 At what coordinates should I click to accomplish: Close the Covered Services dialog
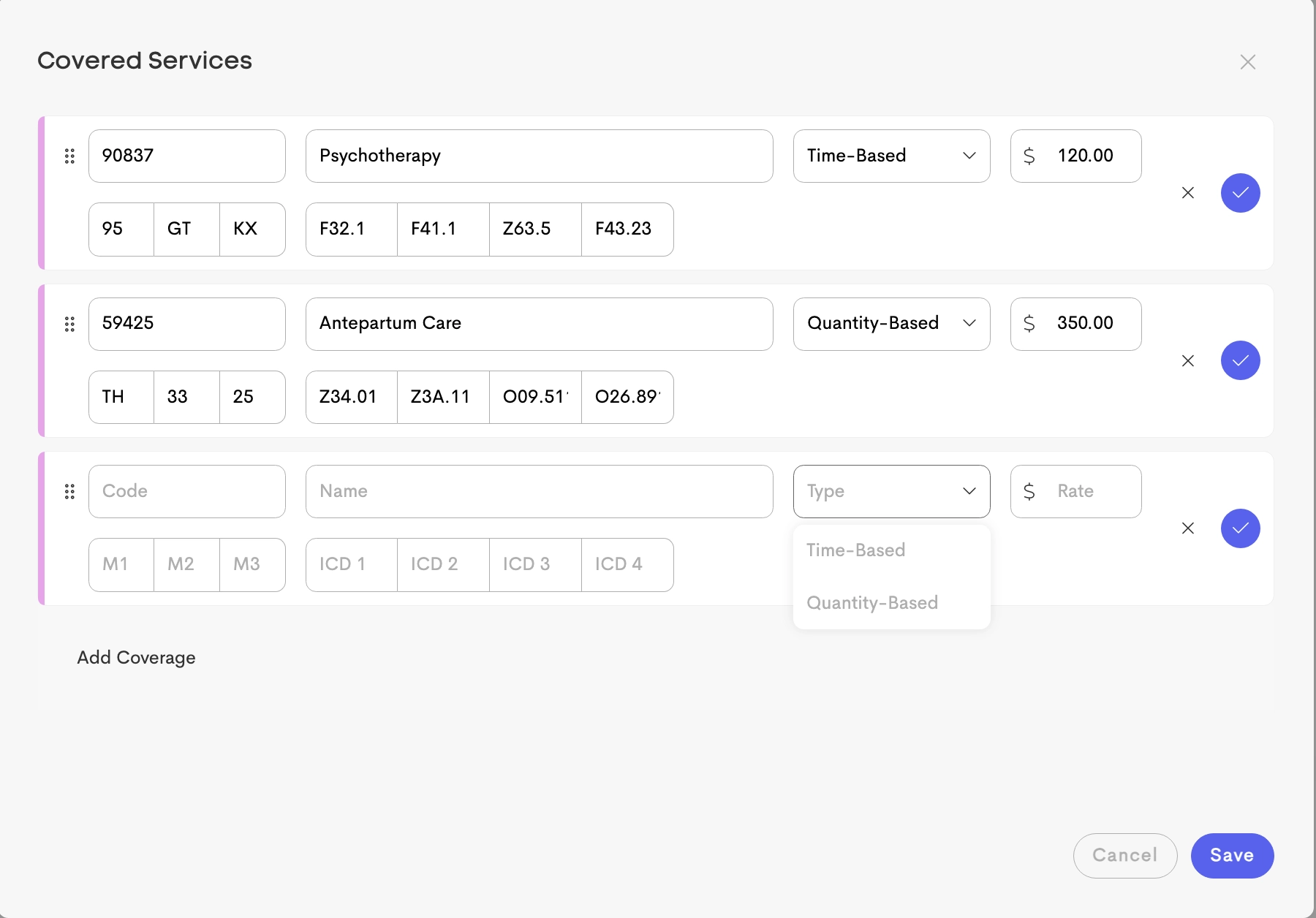click(x=1248, y=62)
